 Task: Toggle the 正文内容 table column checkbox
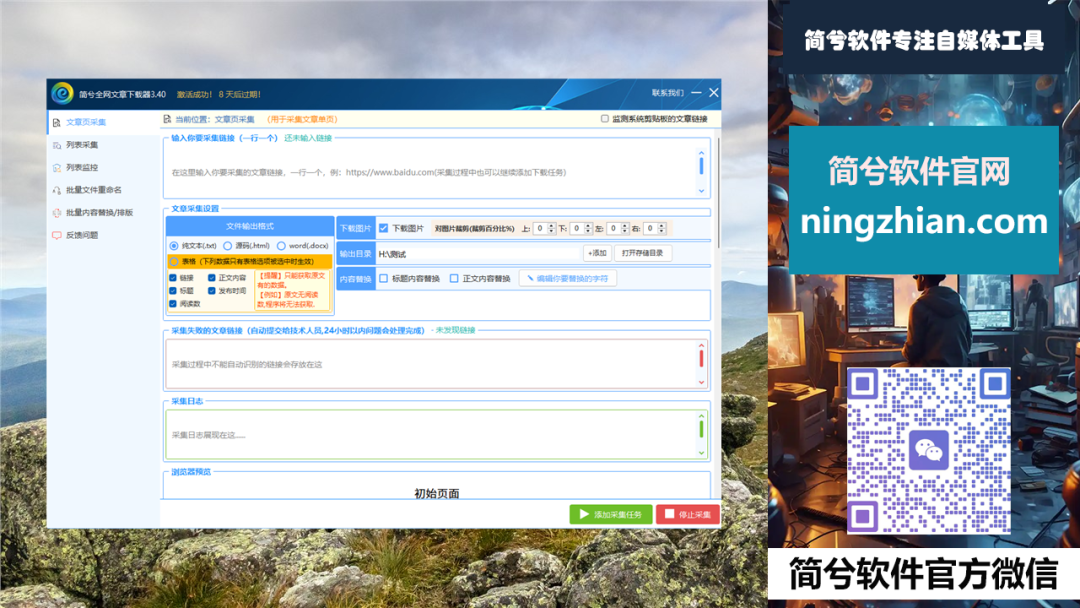click(211, 278)
